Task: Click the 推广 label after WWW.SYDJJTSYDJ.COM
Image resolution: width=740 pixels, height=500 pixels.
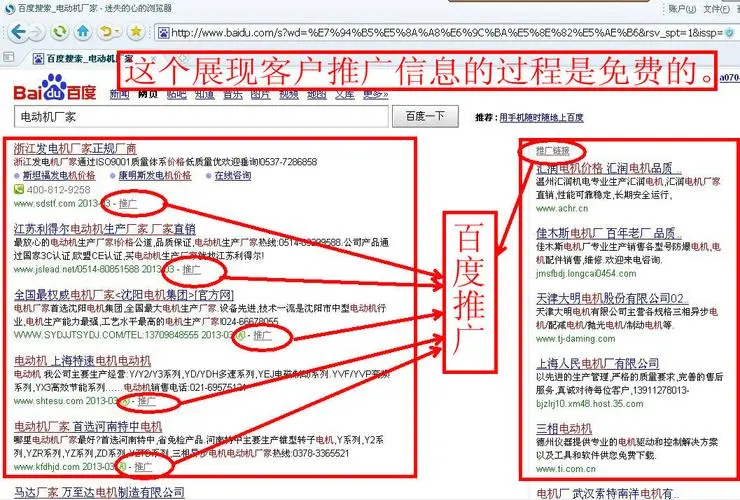Action: click(262, 335)
